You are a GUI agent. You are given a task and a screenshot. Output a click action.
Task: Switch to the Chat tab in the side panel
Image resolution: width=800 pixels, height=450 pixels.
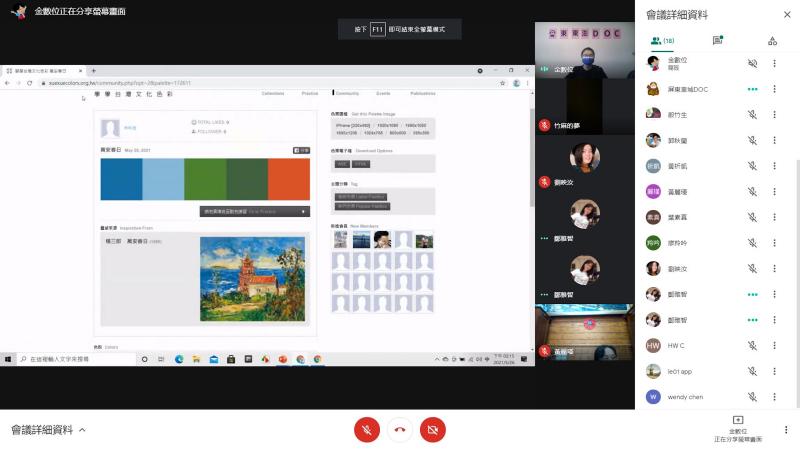coord(717,41)
